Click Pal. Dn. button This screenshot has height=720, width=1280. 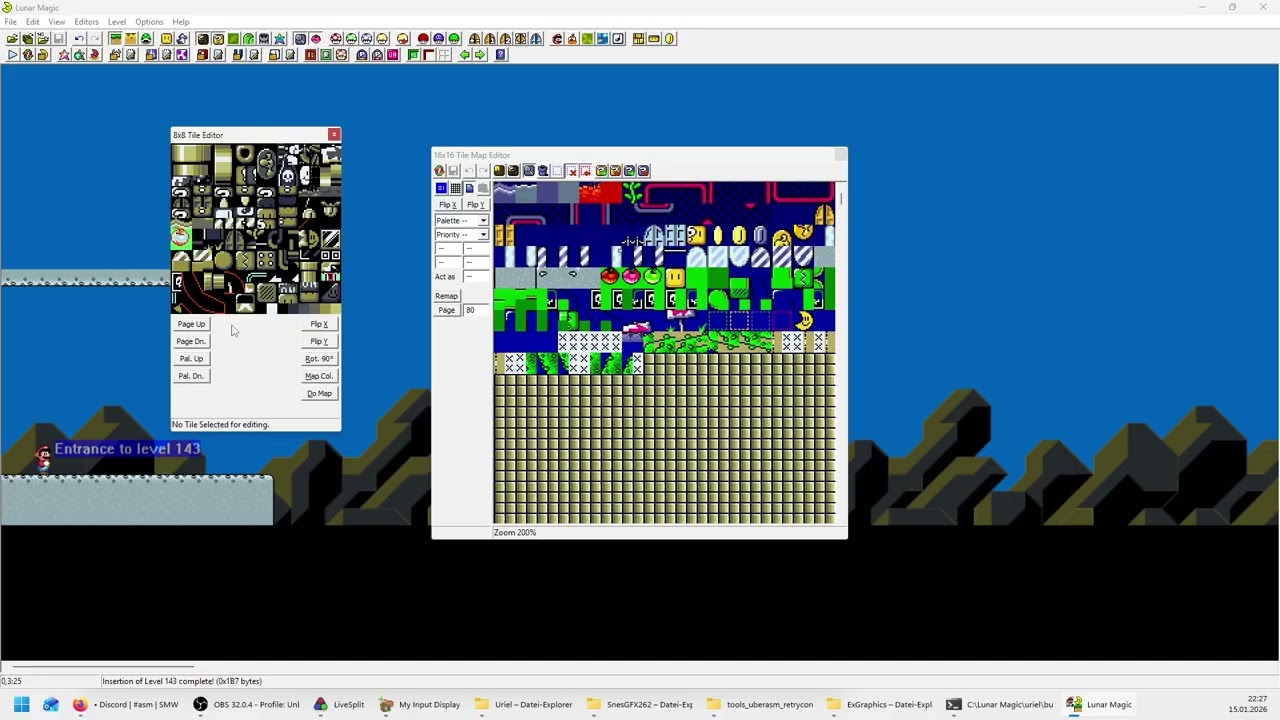click(x=191, y=376)
